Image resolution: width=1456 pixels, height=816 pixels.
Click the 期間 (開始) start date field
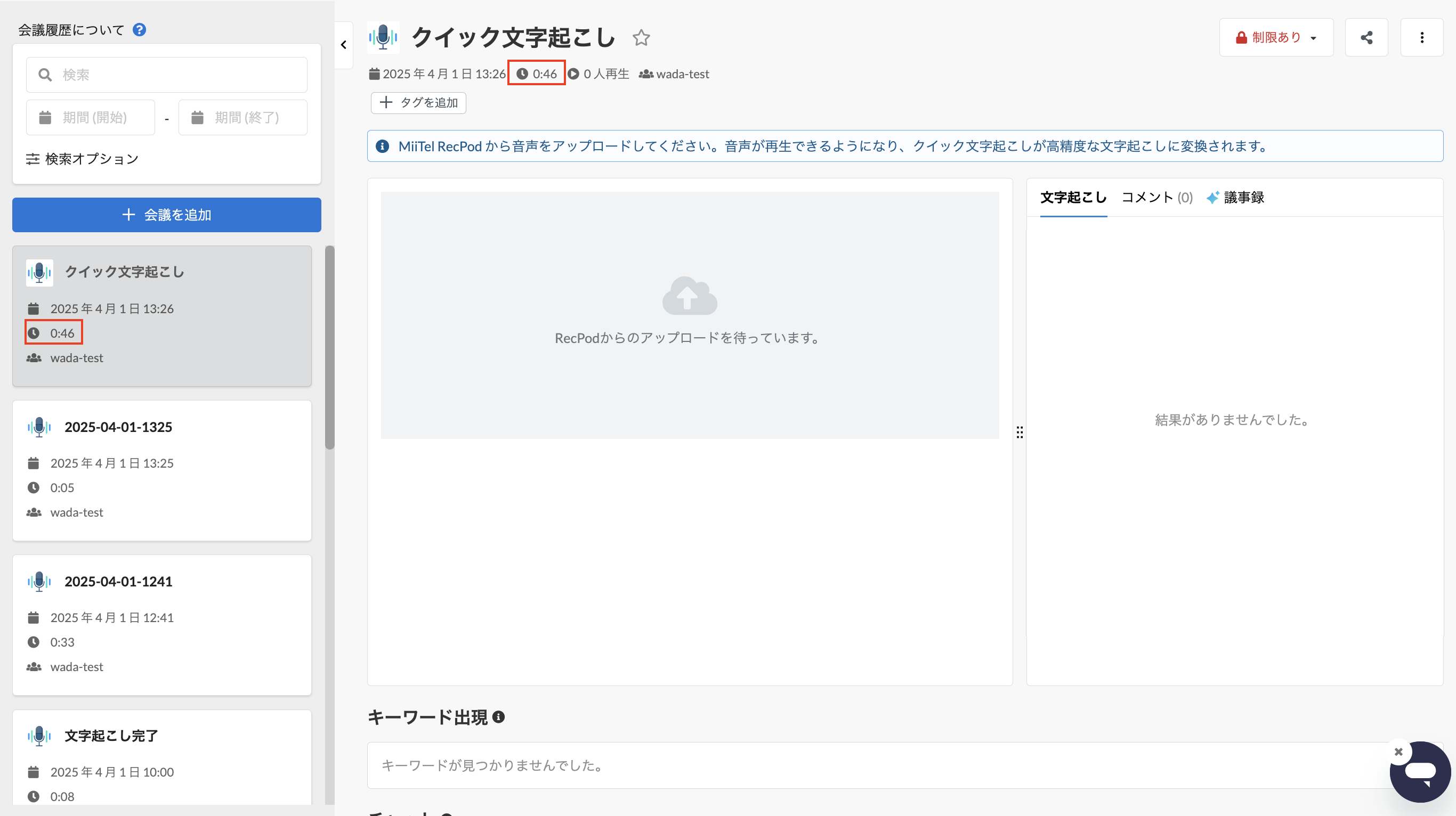coord(91,118)
